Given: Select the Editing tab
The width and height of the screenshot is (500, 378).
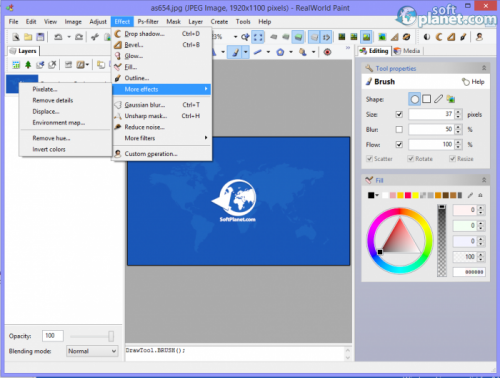Looking at the screenshot, I should pos(374,51).
